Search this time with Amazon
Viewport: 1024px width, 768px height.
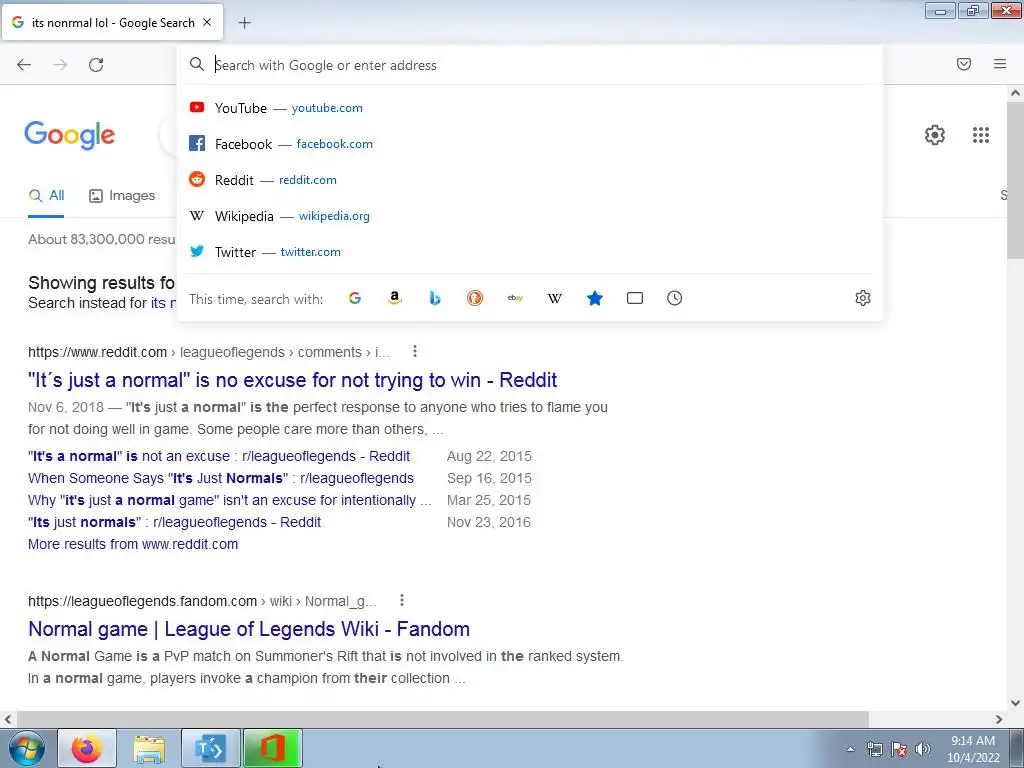[x=394, y=298]
